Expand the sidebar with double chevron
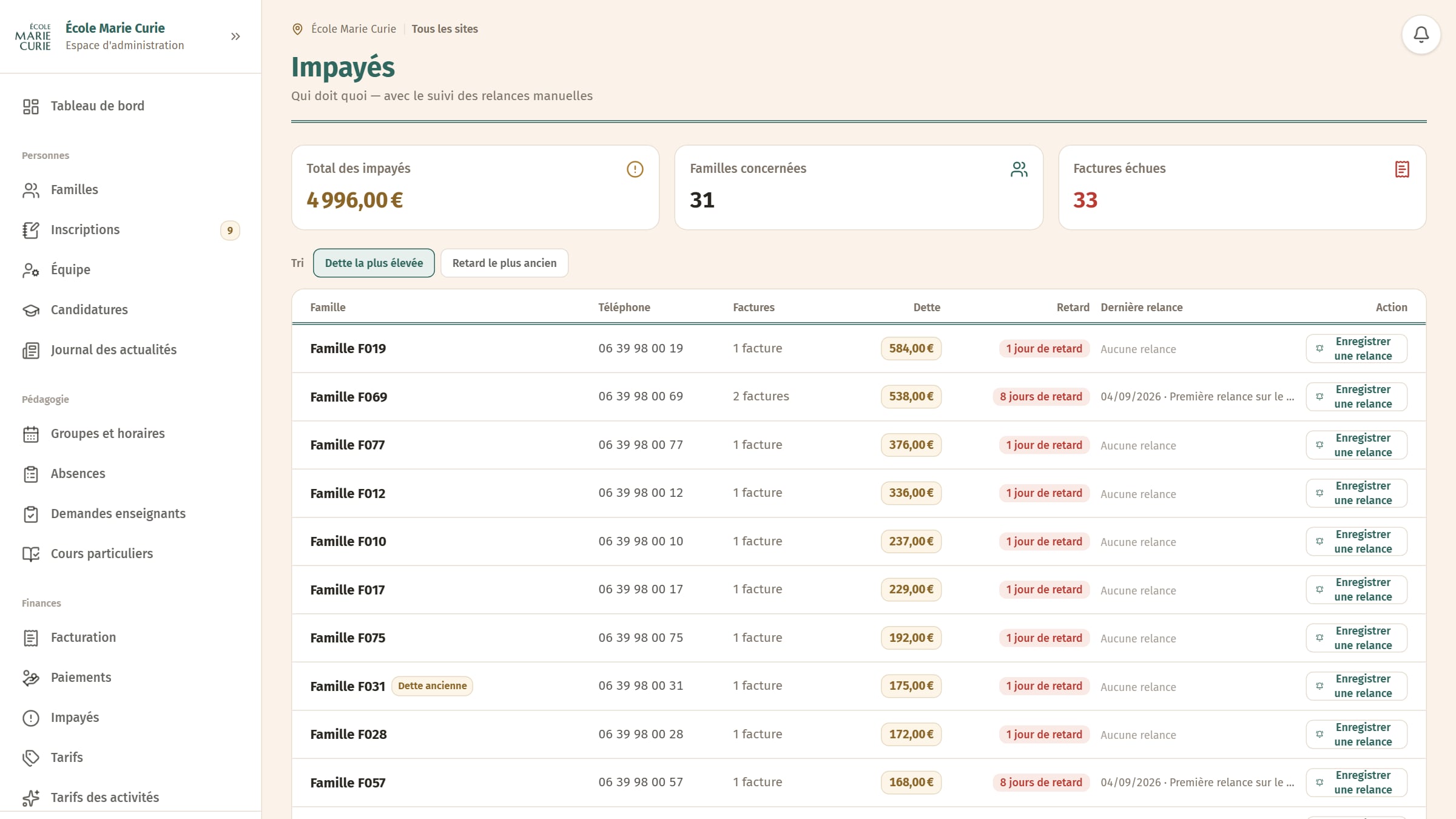Viewport: 1456px width, 819px height. pyautogui.click(x=235, y=36)
